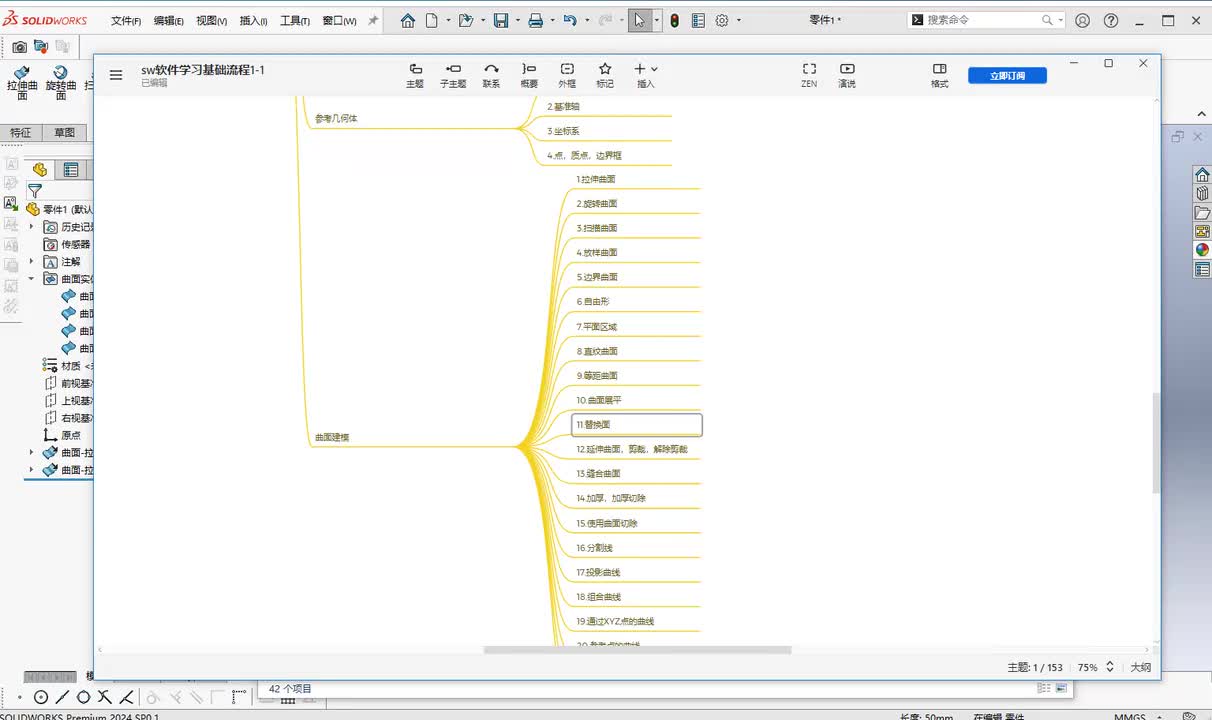Viewport: 1212px width, 720px height.
Task: Insert a Topic in mind map toolbar
Action: [x=415, y=75]
